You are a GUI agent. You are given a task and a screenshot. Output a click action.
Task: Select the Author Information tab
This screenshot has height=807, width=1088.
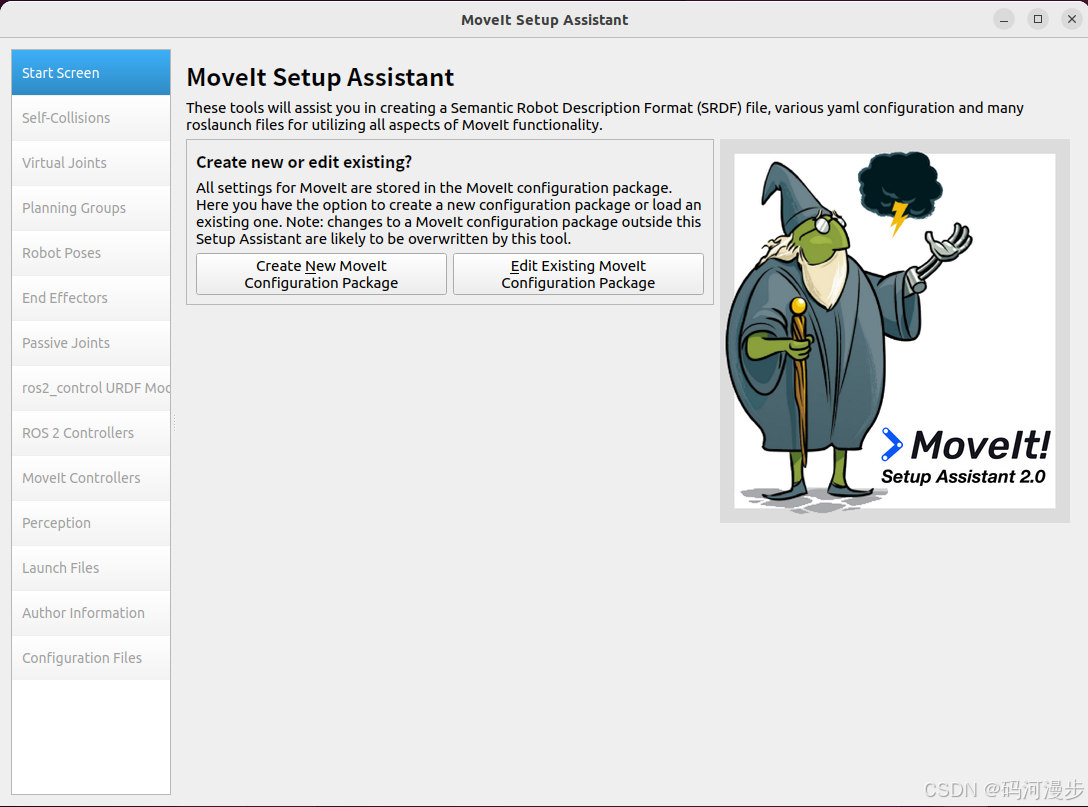[91, 613]
